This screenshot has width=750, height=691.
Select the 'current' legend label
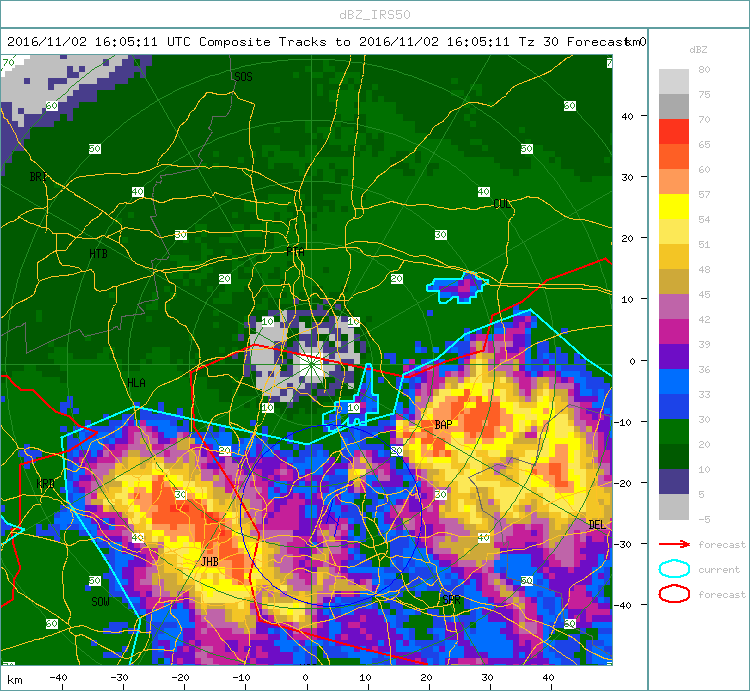point(719,570)
